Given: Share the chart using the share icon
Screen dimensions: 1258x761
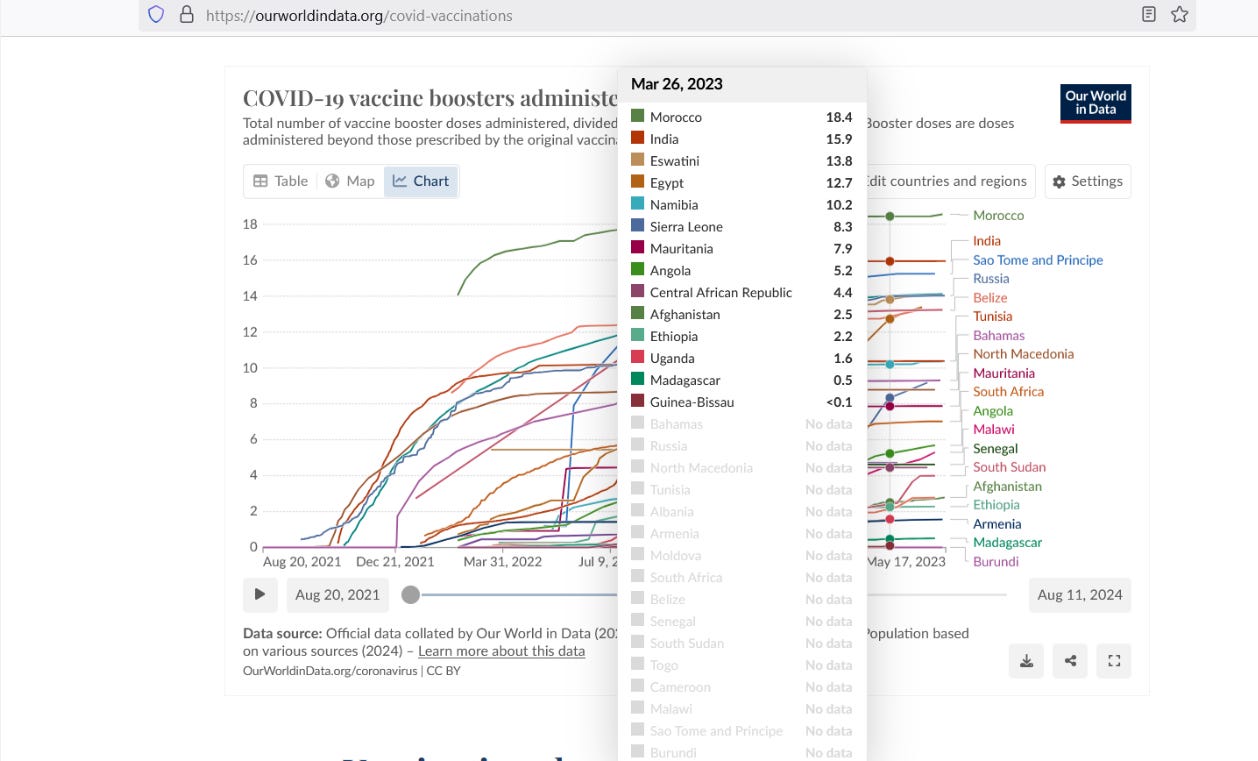Looking at the screenshot, I should pos(1070,660).
